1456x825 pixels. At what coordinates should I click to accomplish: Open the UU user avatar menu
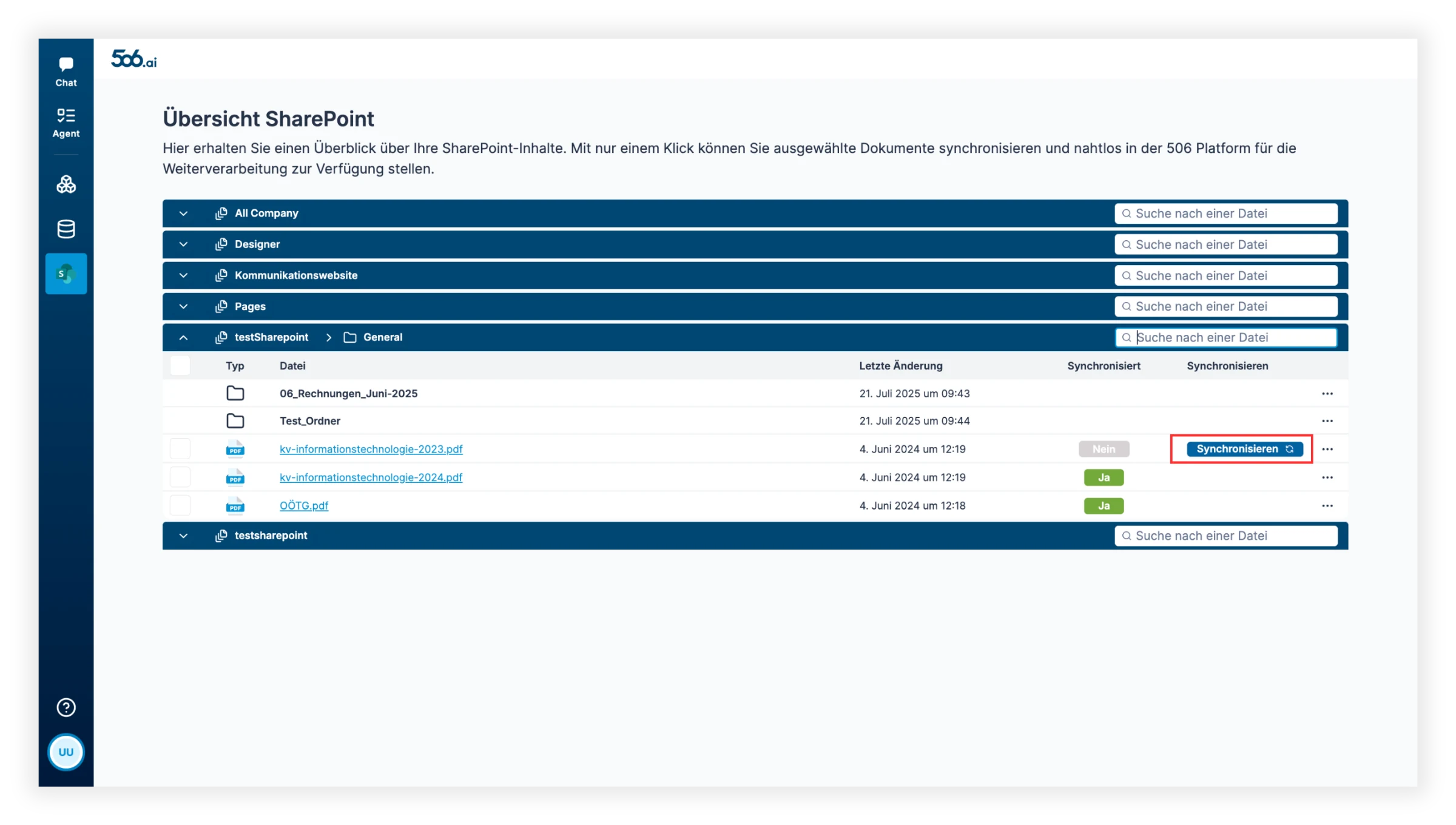point(66,752)
